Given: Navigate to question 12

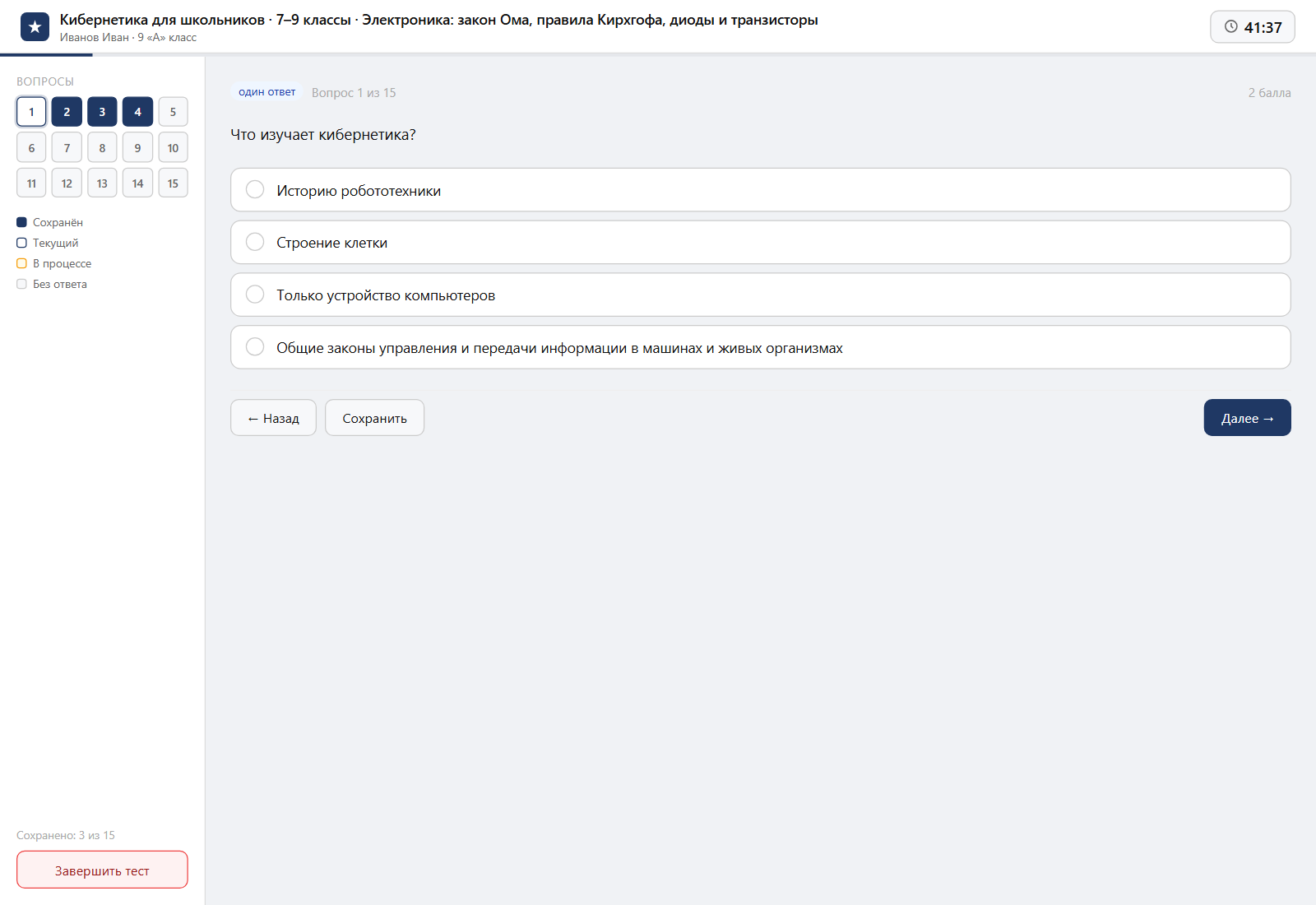Looking at the screenshot, I should coord(67,183).
